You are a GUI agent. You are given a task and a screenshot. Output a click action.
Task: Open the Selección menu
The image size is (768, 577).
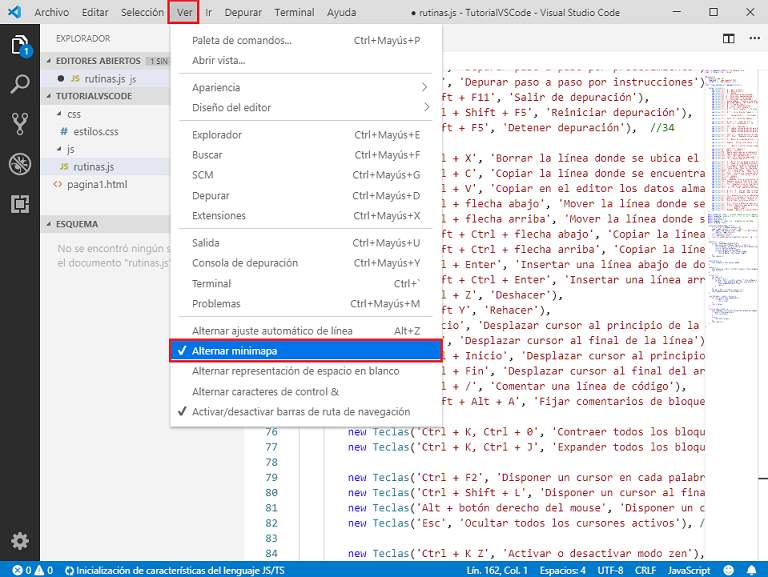[x=142, y=12]
